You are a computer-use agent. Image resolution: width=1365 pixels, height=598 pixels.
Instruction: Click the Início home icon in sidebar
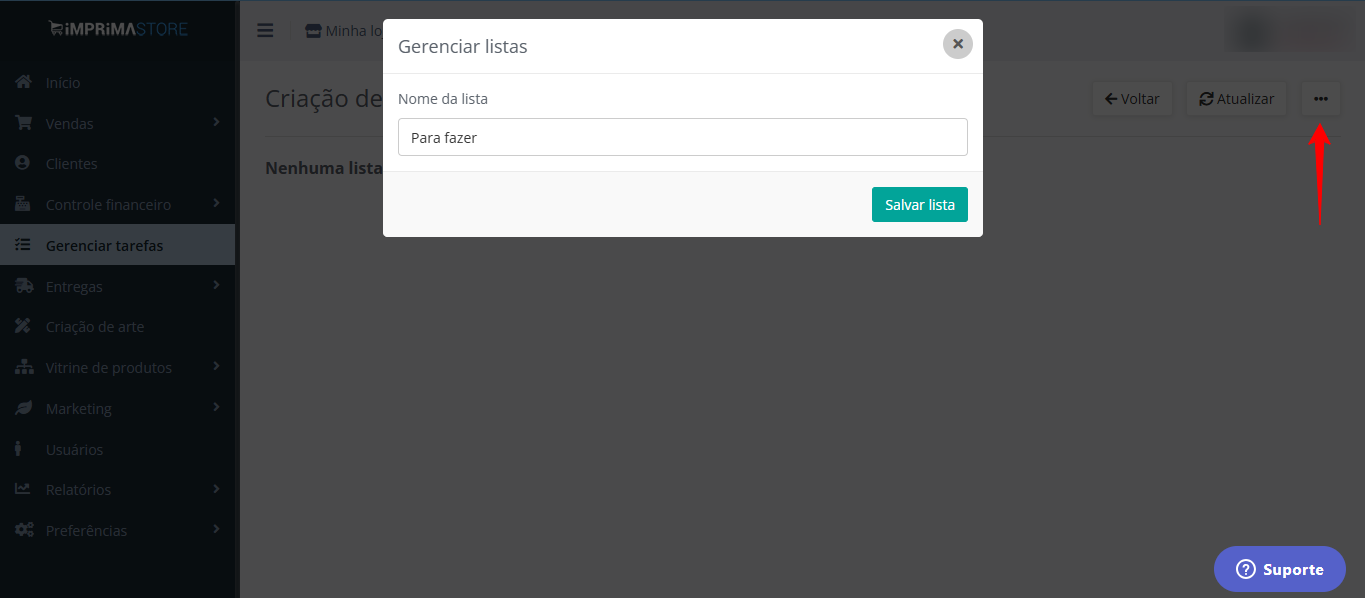[23, 82]
